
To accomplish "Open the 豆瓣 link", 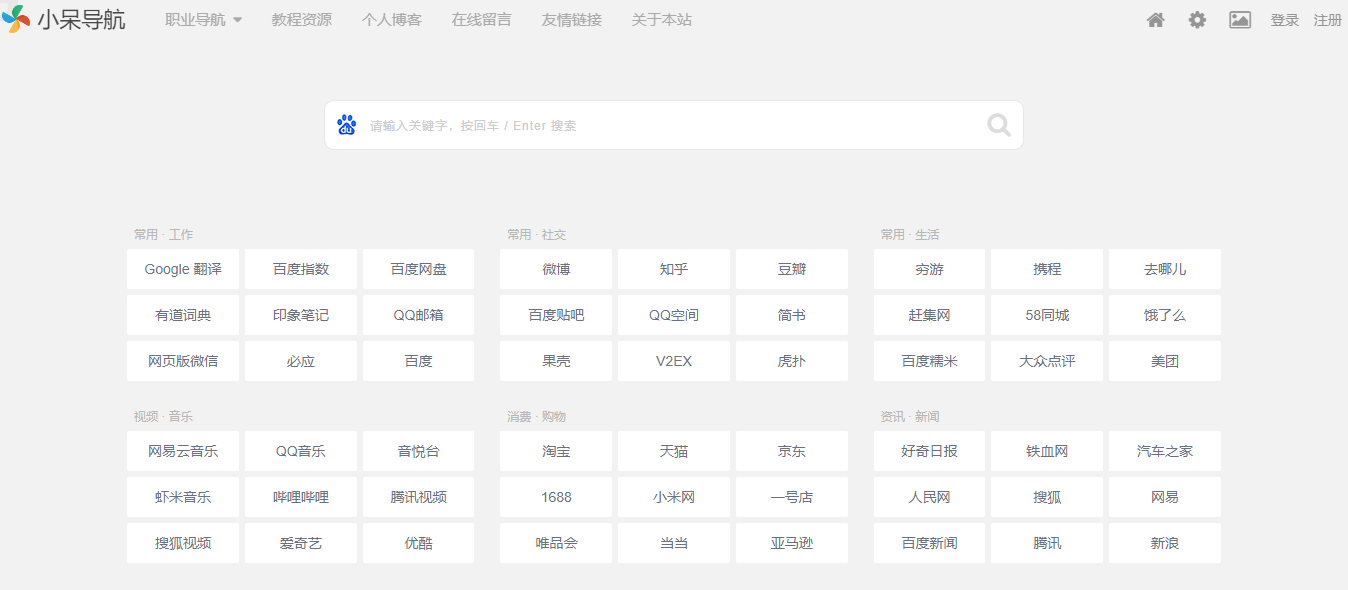I will click(x=792, y=269).
